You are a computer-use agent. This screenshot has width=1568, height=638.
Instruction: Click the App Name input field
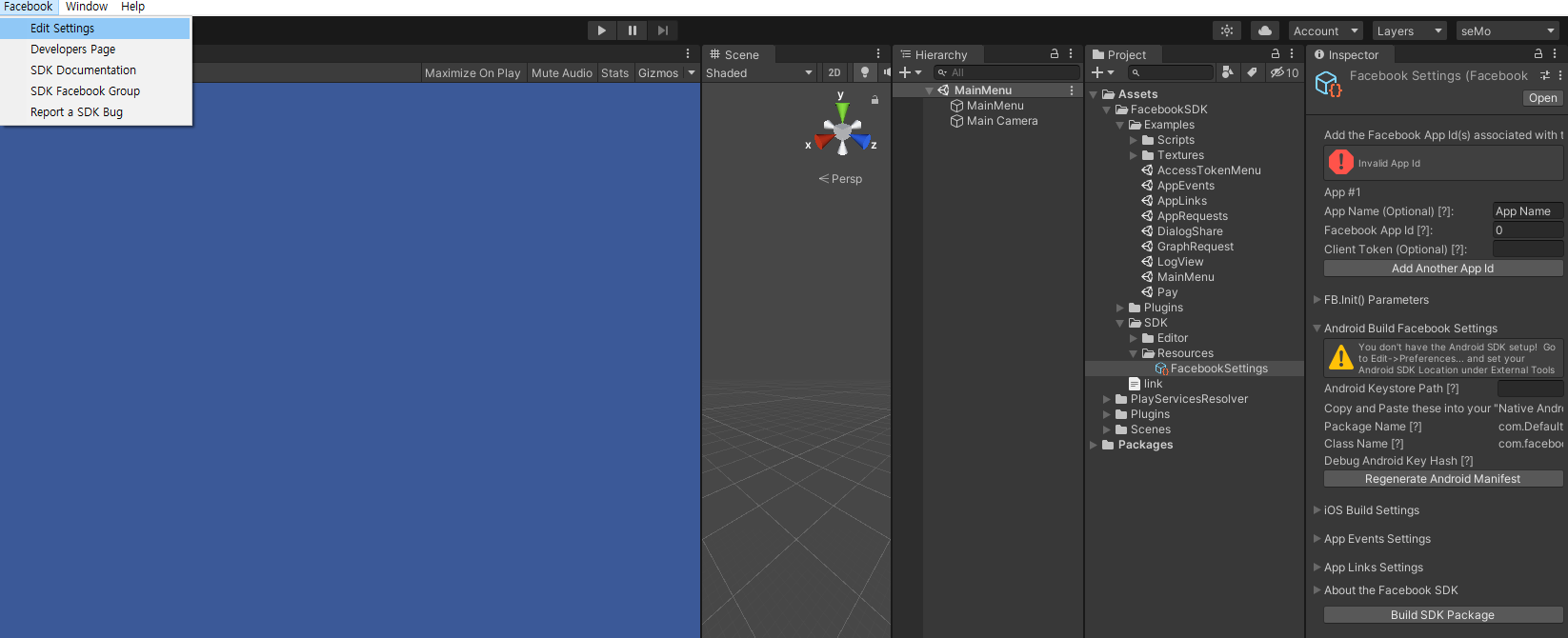coord(1528,211)
